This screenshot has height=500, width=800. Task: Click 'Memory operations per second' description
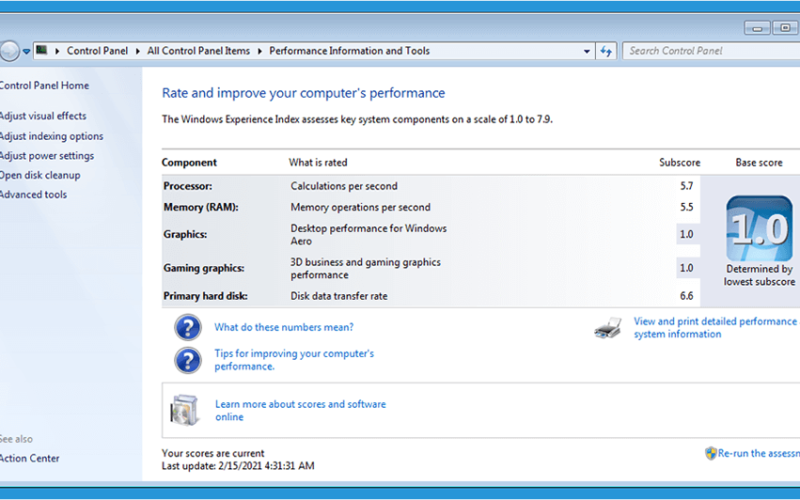360,207
